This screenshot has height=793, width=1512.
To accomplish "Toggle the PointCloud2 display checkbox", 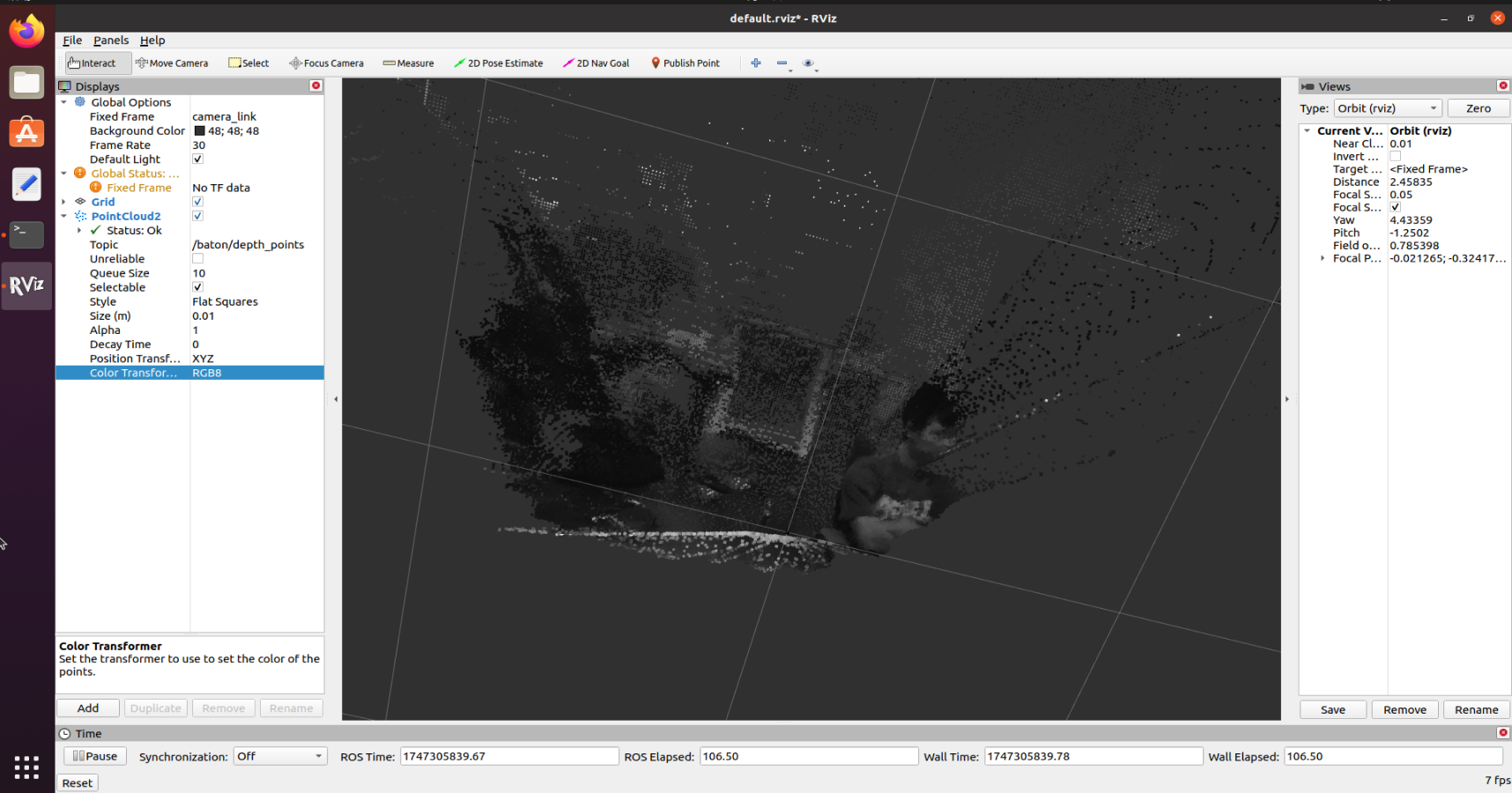I will 197,216.
